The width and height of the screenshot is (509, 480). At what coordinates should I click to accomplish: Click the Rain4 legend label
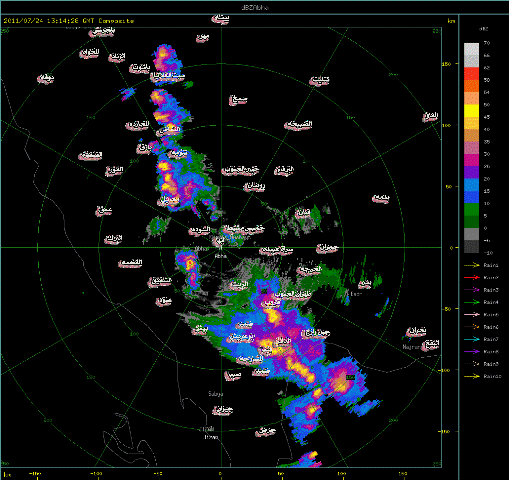point(491,302)
